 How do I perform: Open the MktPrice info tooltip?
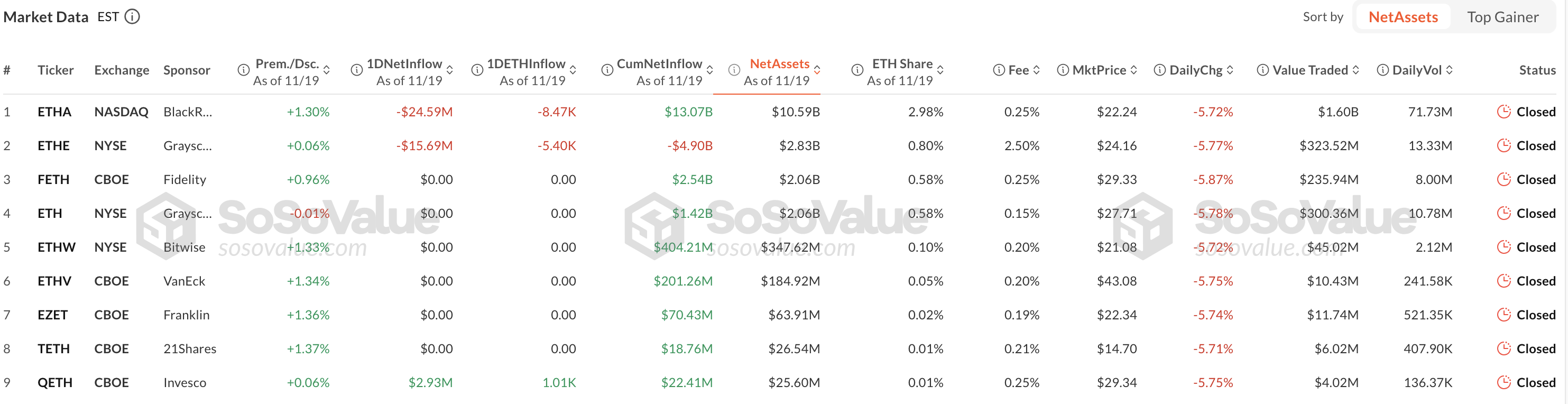coord(1063,70)
